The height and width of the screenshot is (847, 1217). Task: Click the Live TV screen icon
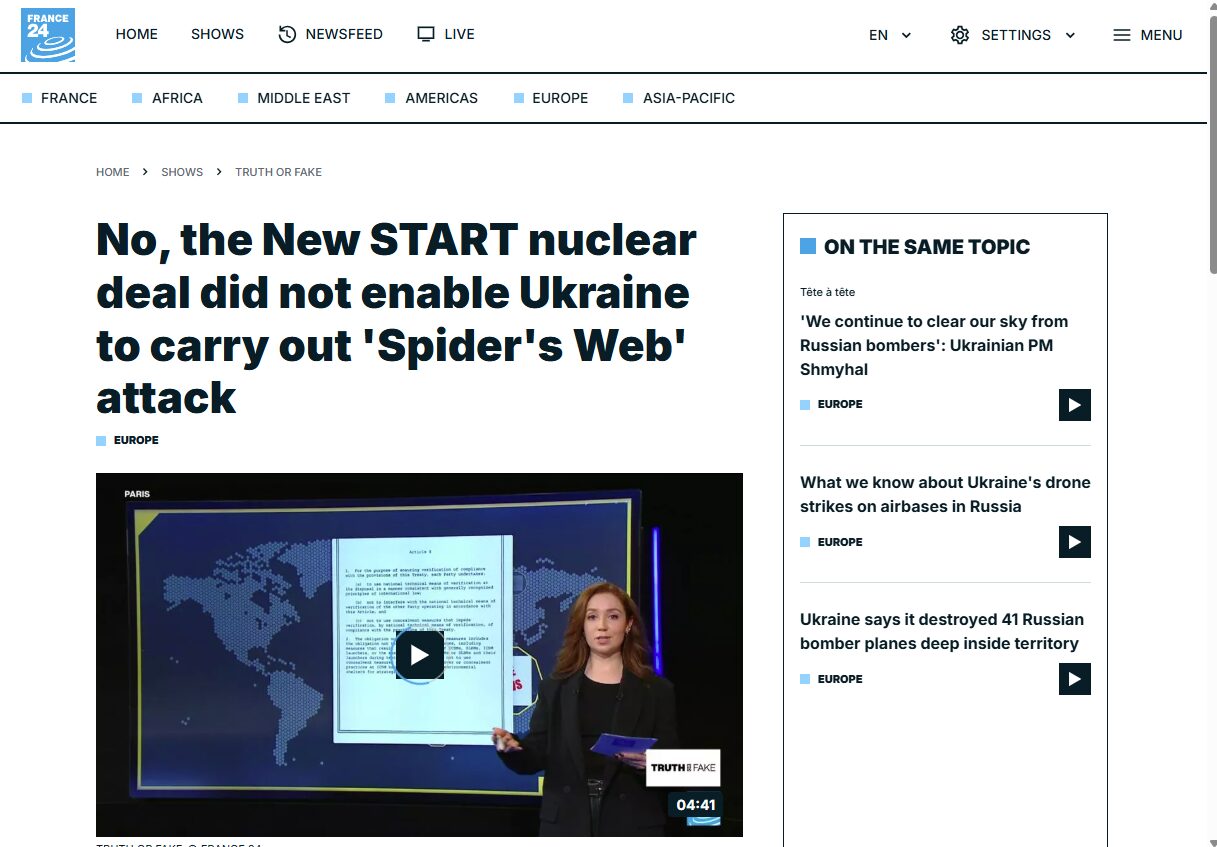tap(426, 34)
